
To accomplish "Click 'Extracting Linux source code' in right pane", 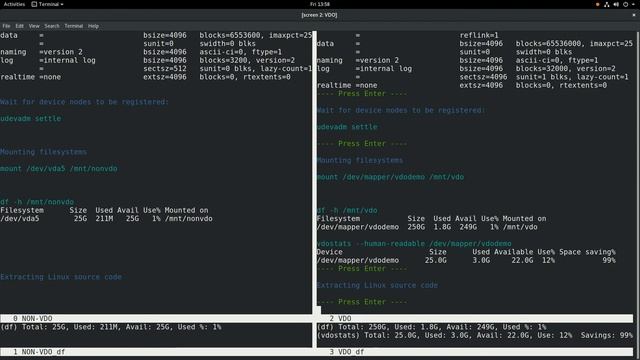I will [x=377, y=285].
